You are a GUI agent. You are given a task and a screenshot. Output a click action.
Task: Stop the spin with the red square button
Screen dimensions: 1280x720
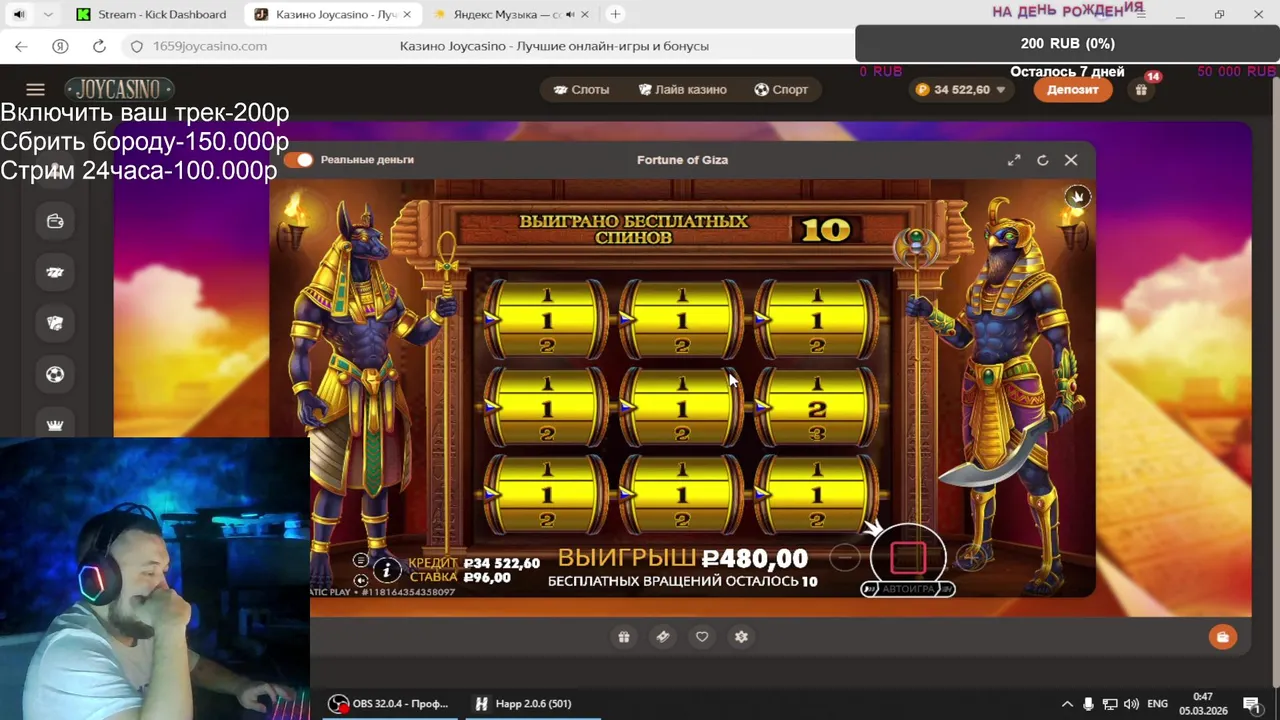pyautogui.click(x=908, y=557)
